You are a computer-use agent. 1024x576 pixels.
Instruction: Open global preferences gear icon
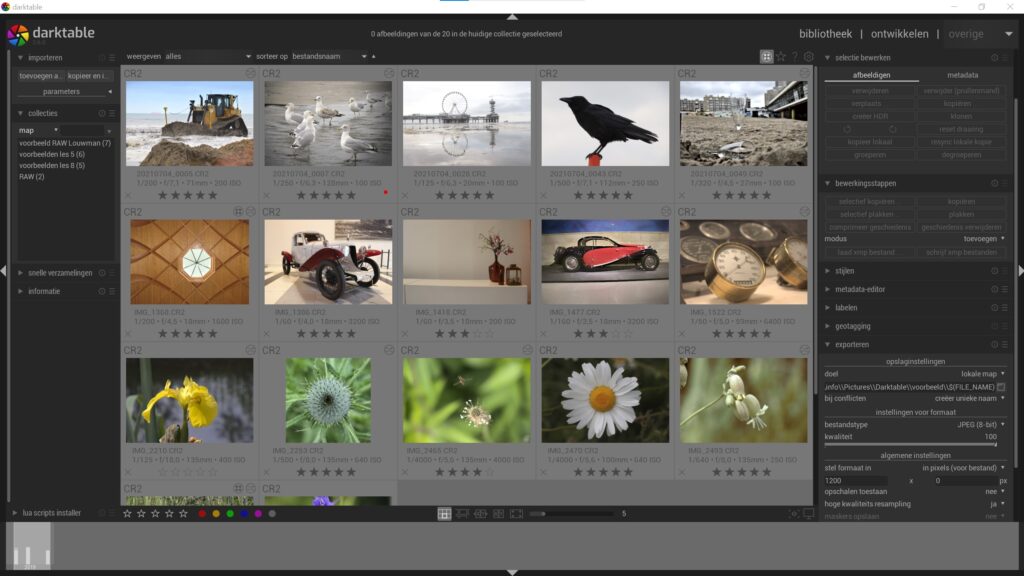(808, 57)
